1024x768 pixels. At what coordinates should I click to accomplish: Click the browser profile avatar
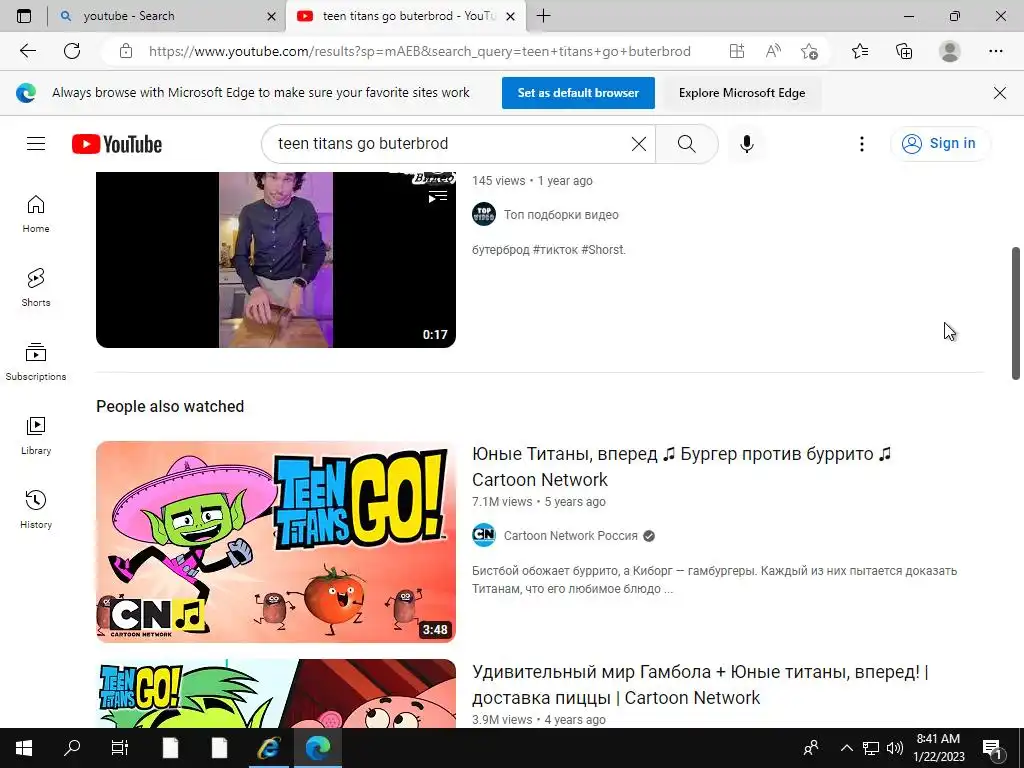coord(950,51)
